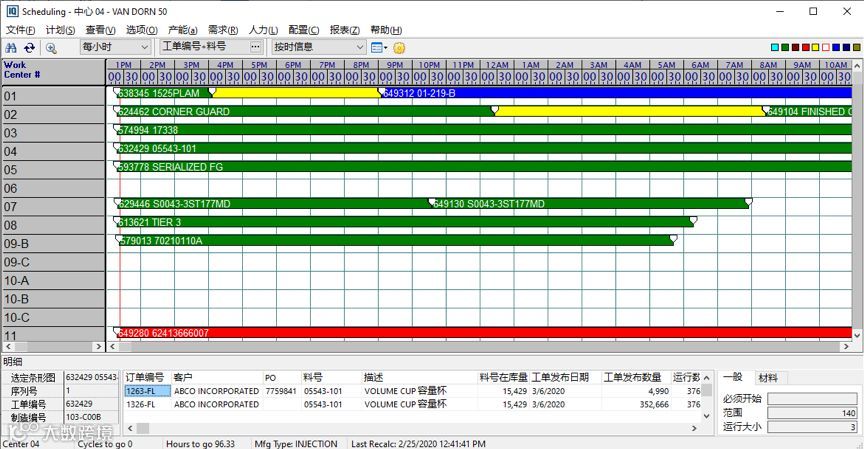Click the refresh arrows icon
This screenshot has height=449, width=864.
[29, 48]
